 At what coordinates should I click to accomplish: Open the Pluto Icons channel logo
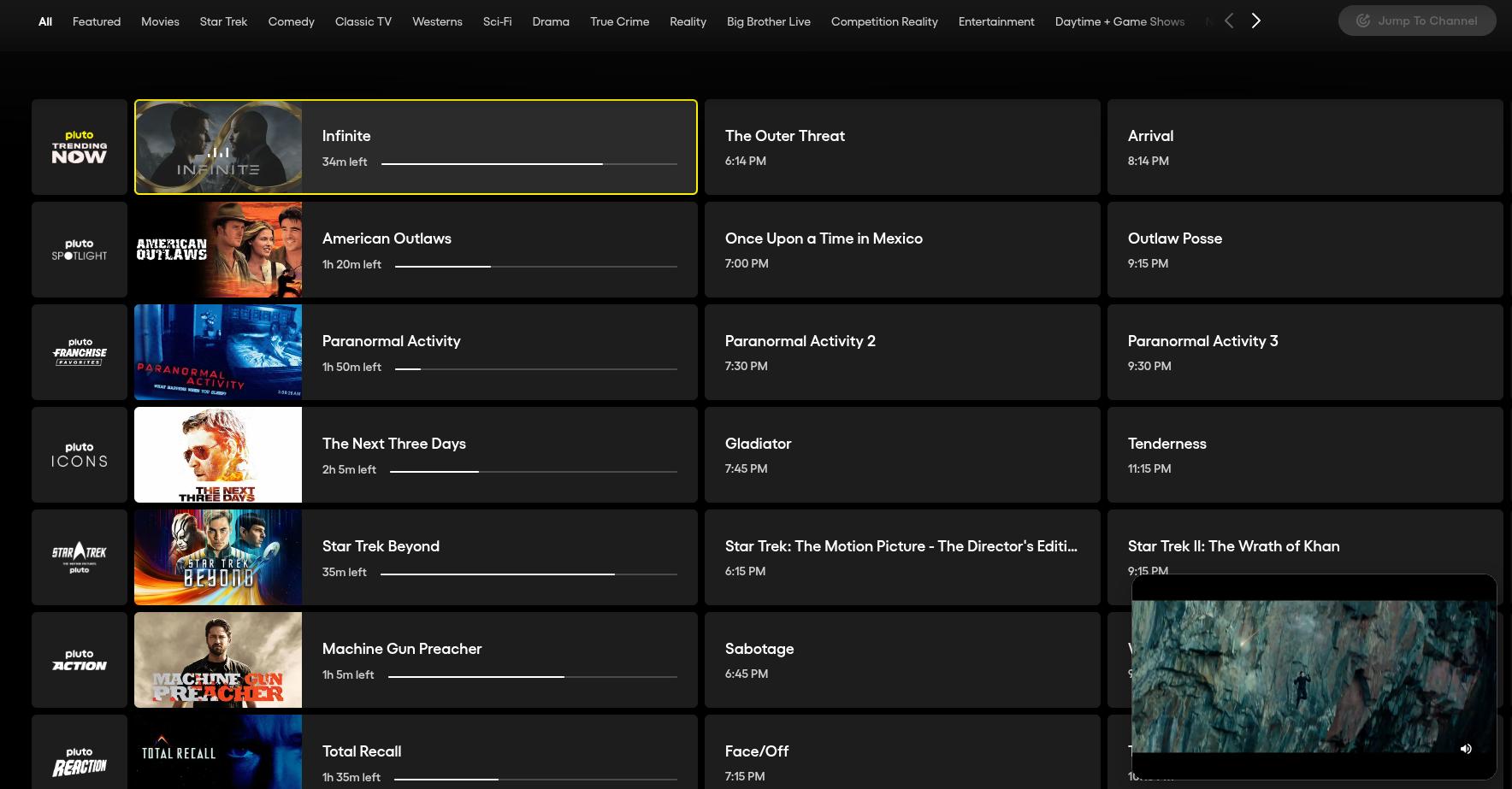(x=80, y=455)
